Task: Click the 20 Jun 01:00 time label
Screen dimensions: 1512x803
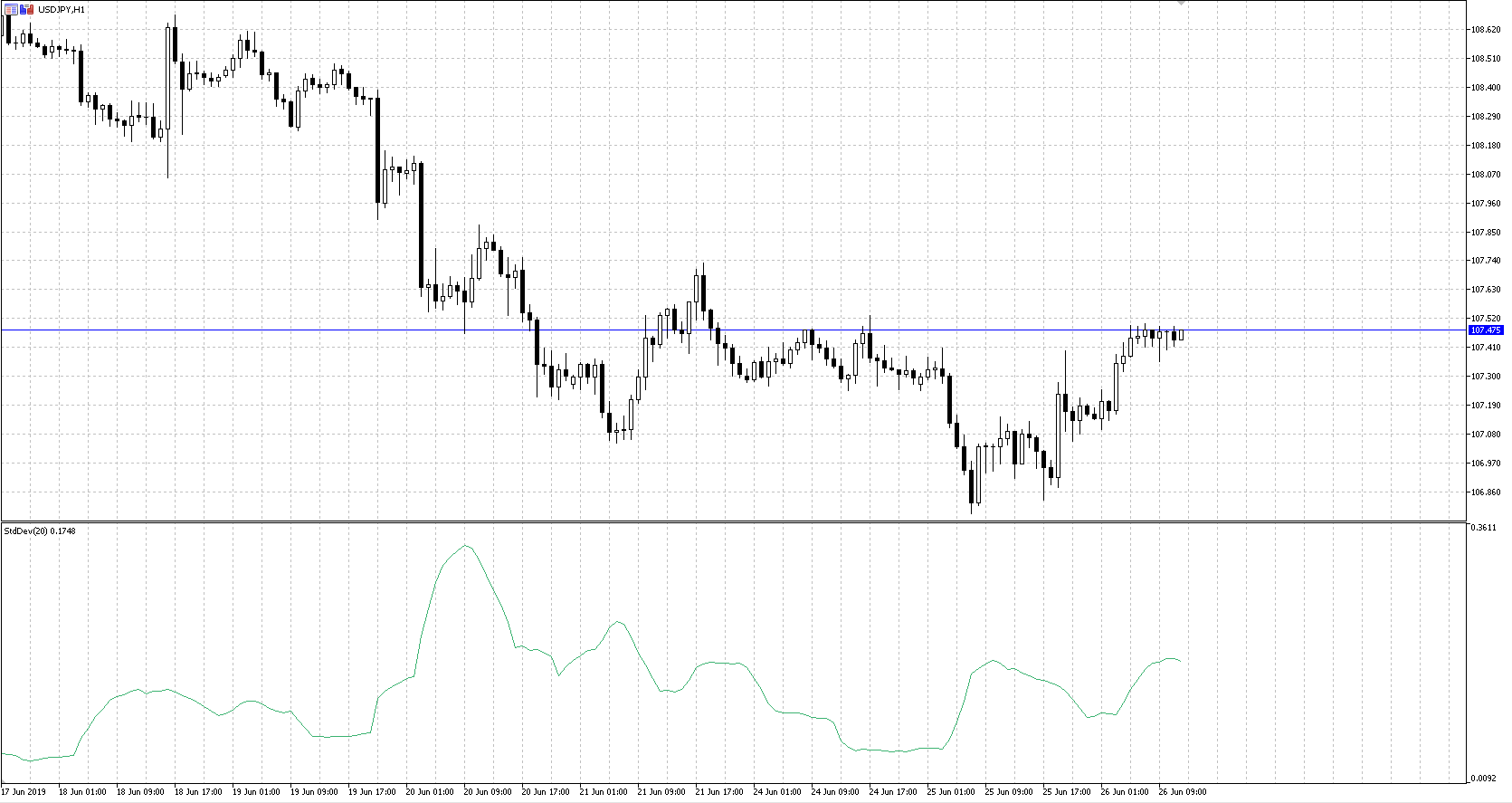Action: point(429,792)
